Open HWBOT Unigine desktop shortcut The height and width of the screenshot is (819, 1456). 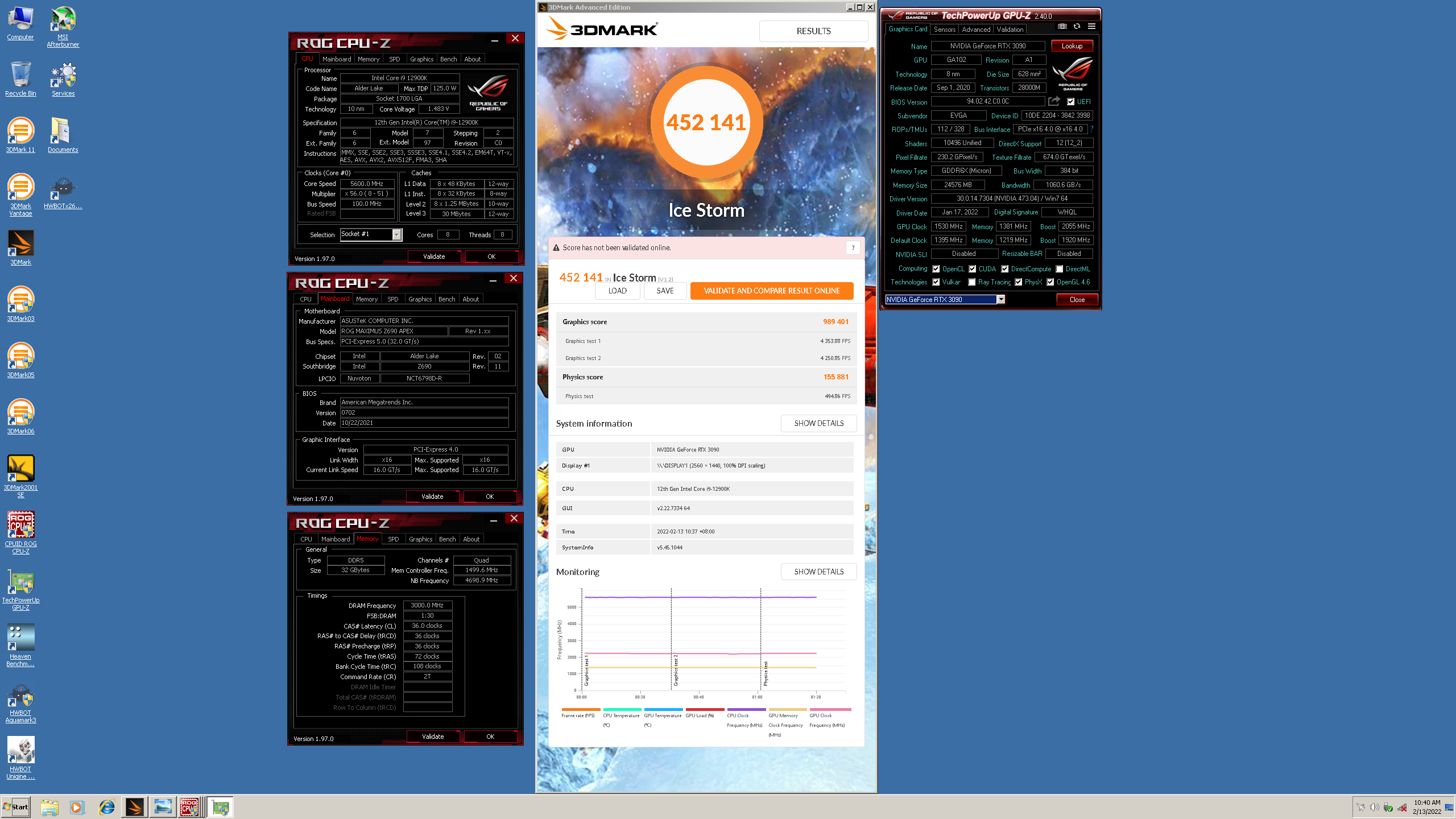(20, 758)
